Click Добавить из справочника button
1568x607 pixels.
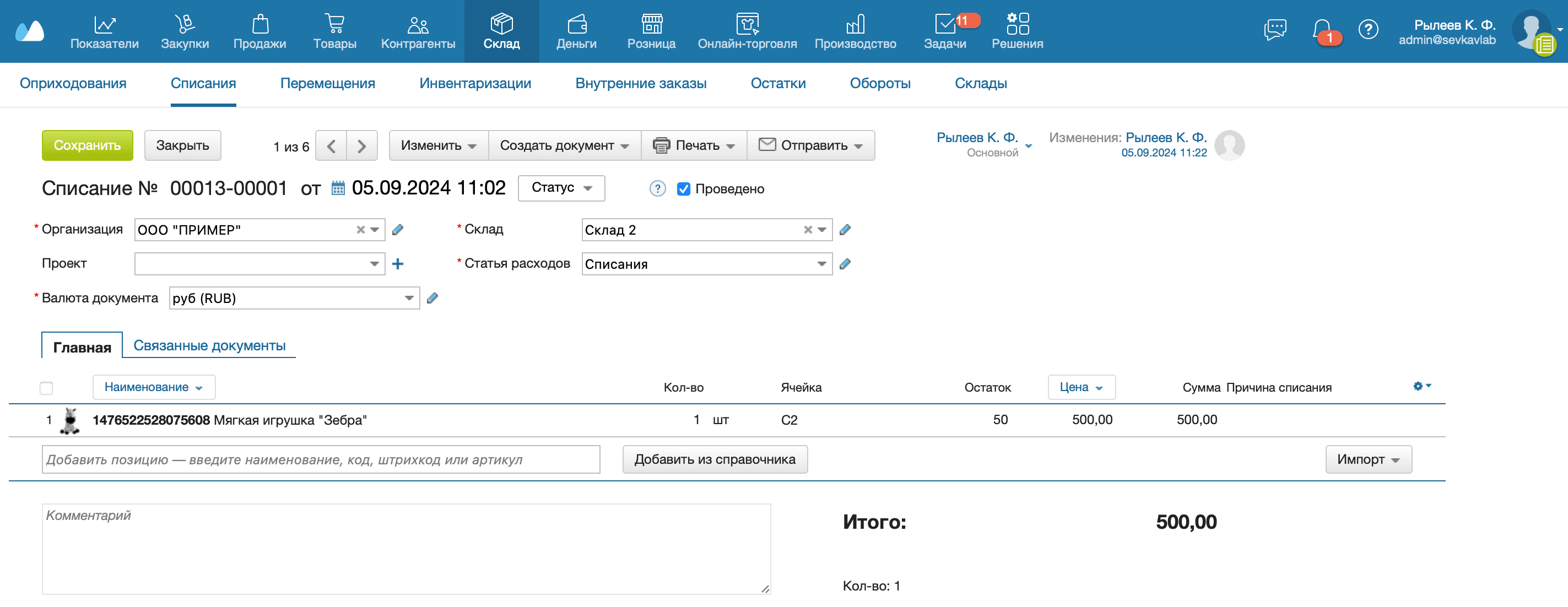coord(715,460)
